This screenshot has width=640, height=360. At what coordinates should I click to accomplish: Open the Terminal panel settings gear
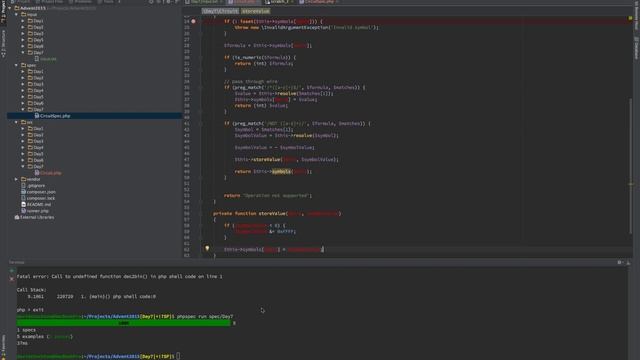click(x=619, y=262)
